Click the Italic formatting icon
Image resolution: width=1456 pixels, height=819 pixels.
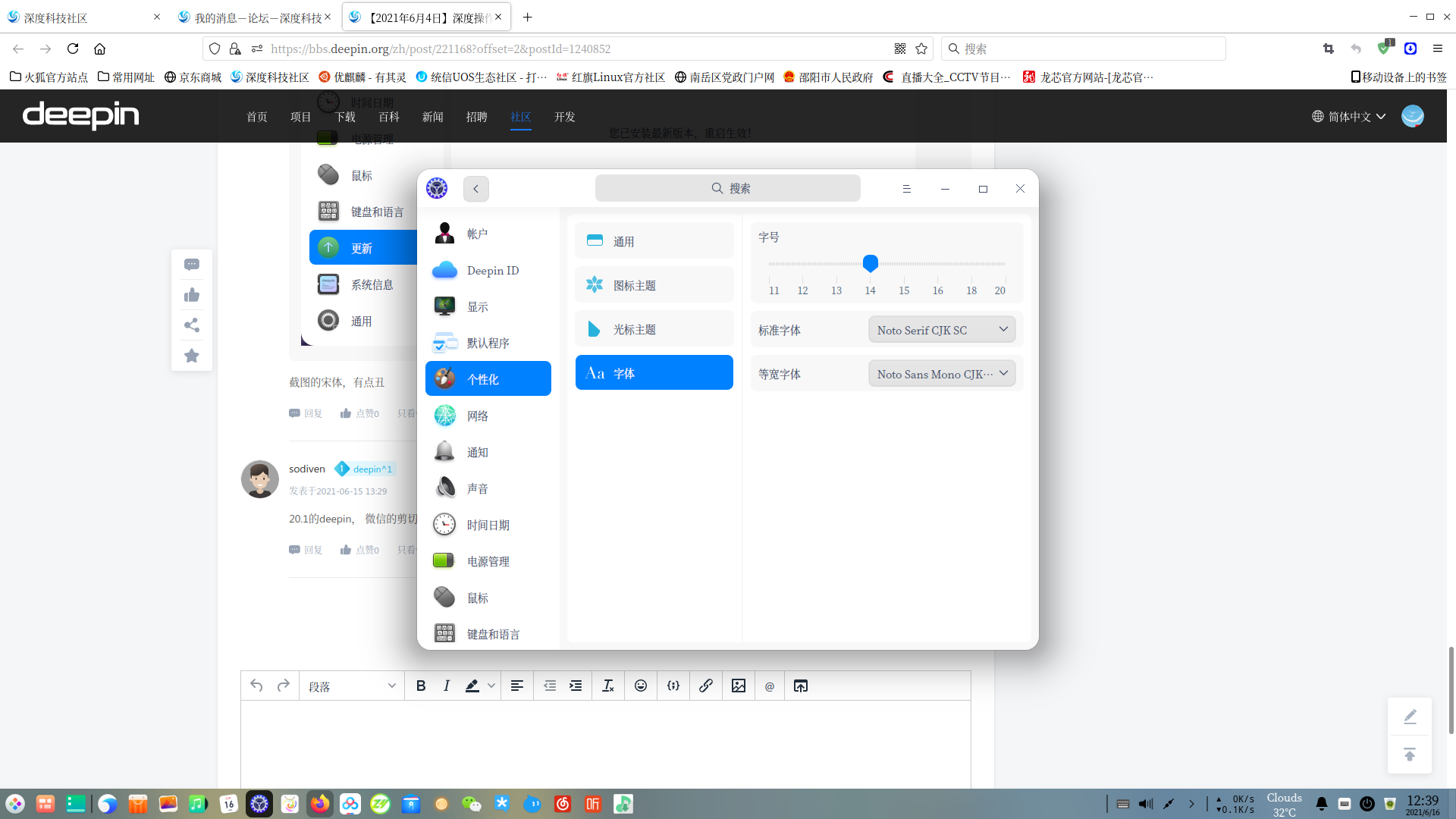447,686
